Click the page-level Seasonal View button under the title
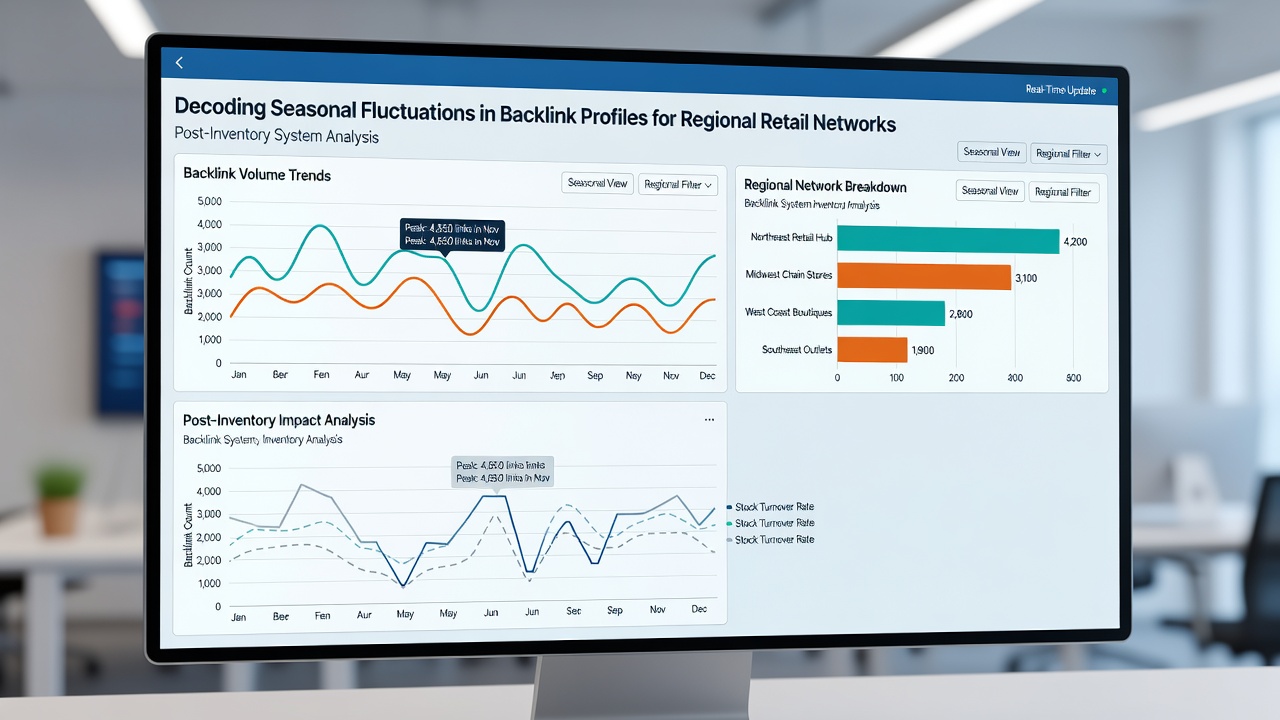This screenshot has width=1280, height=720. pos(990,152)
